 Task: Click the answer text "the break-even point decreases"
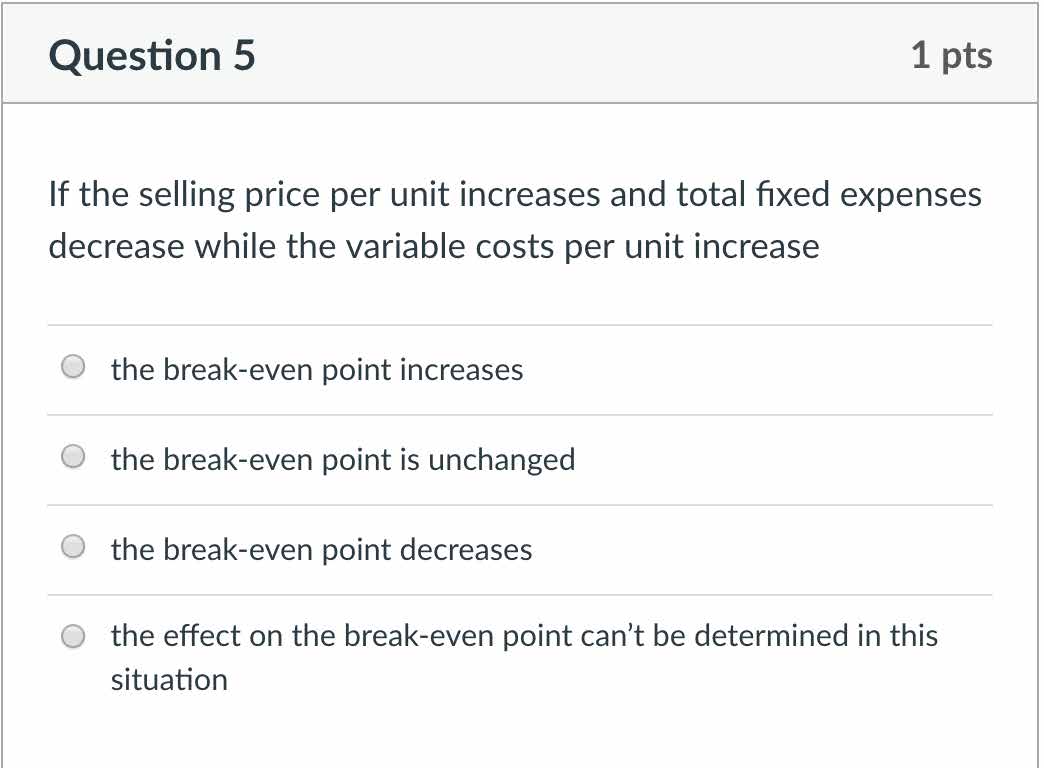[x=321, y=549]
